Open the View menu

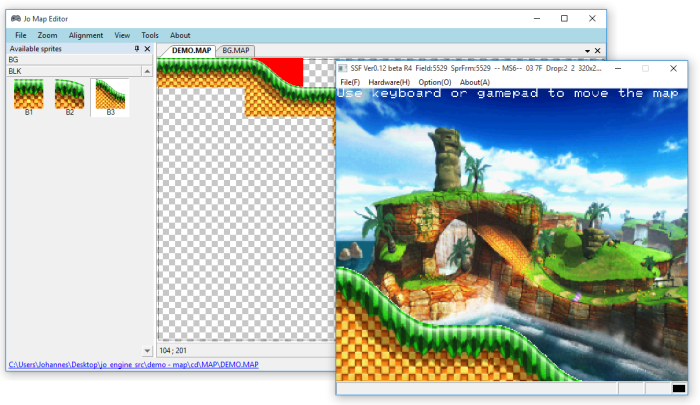pyautogui.click(x=122, y=35)
